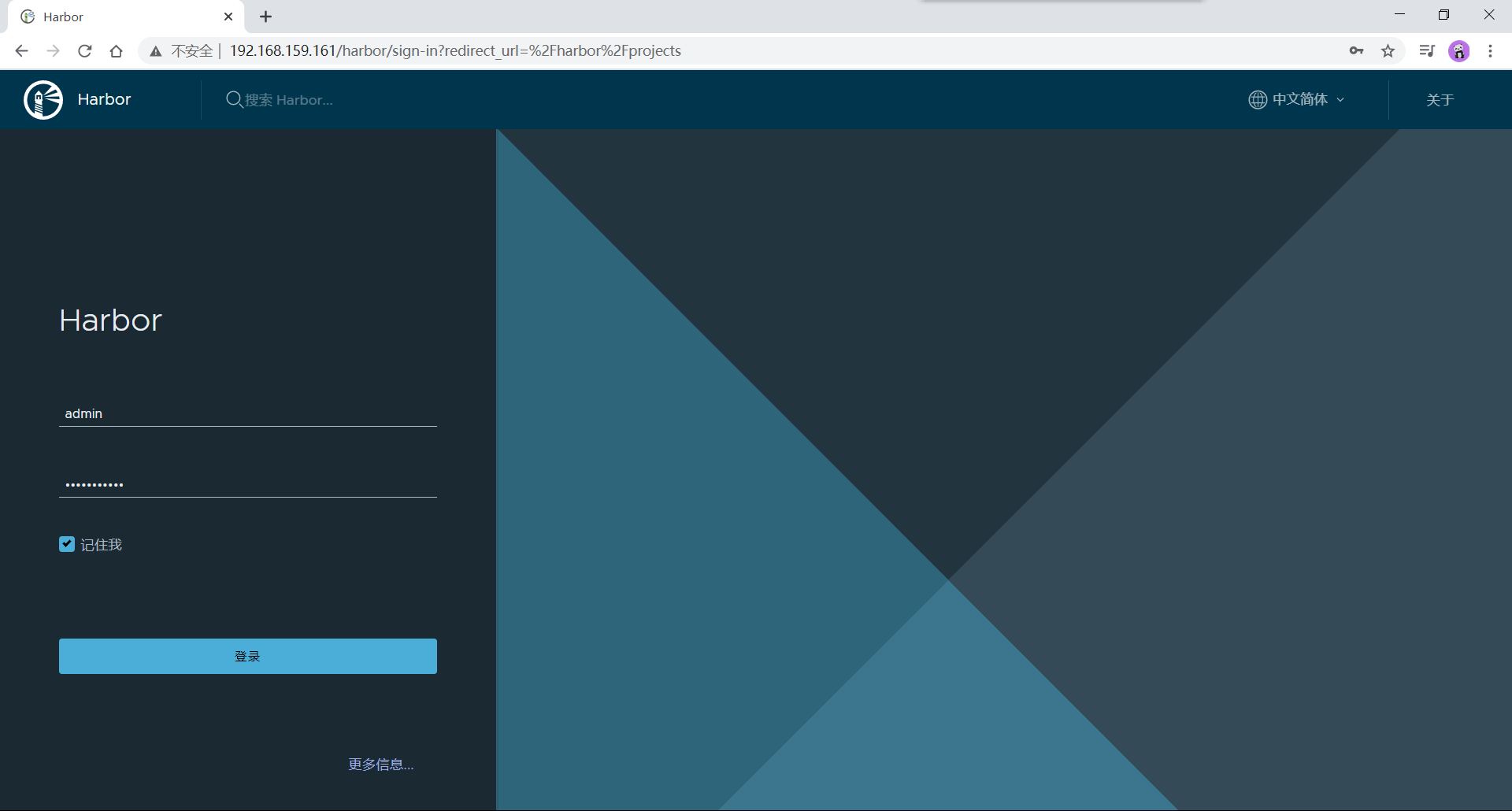This screenshot has height=811, width=1512.
Task: Open the media control playlist icon
Action: pyautogui.click(x=1427, y=51)
